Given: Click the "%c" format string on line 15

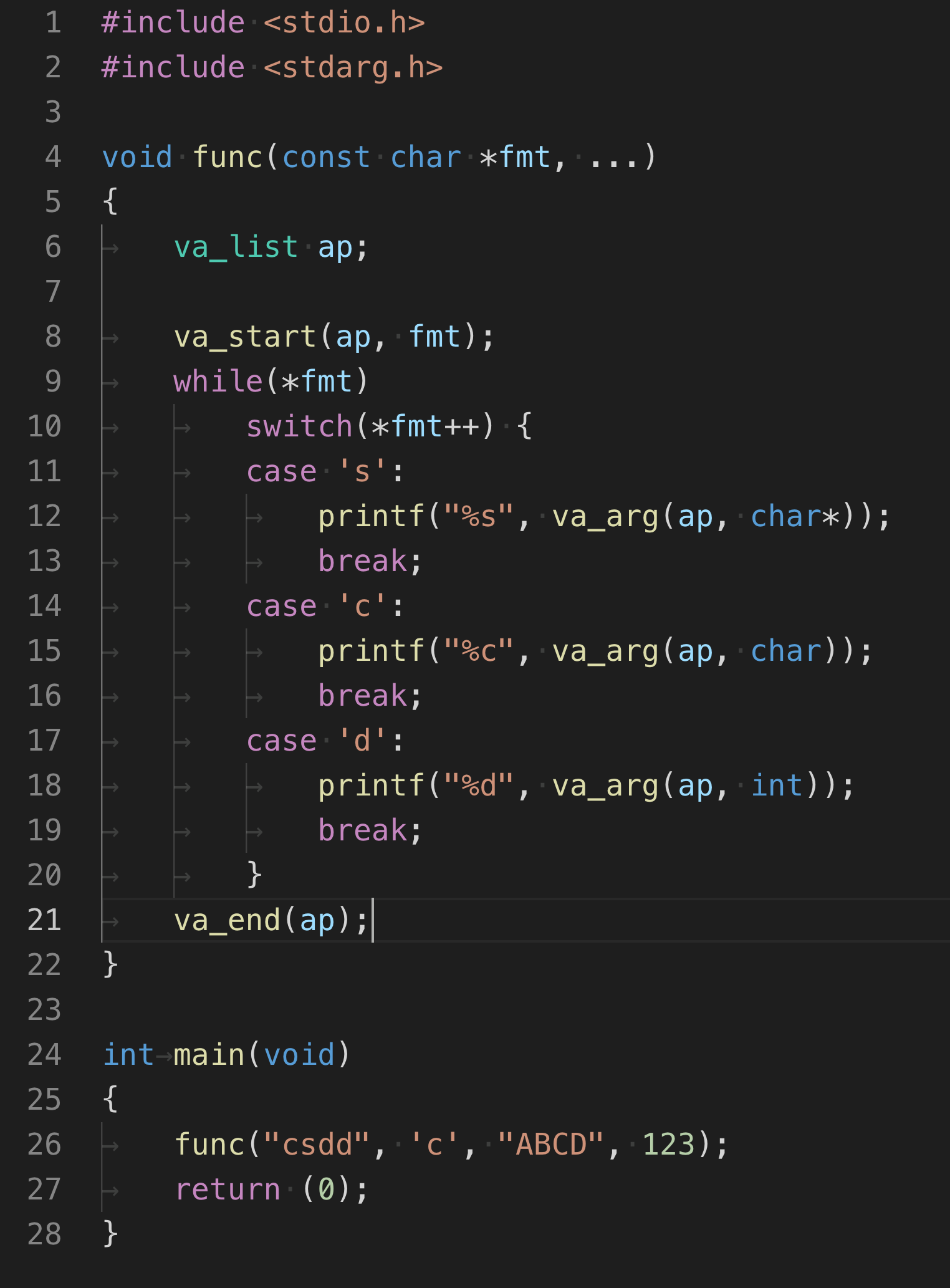Looking at the screenshot, I should click(479, 651).
